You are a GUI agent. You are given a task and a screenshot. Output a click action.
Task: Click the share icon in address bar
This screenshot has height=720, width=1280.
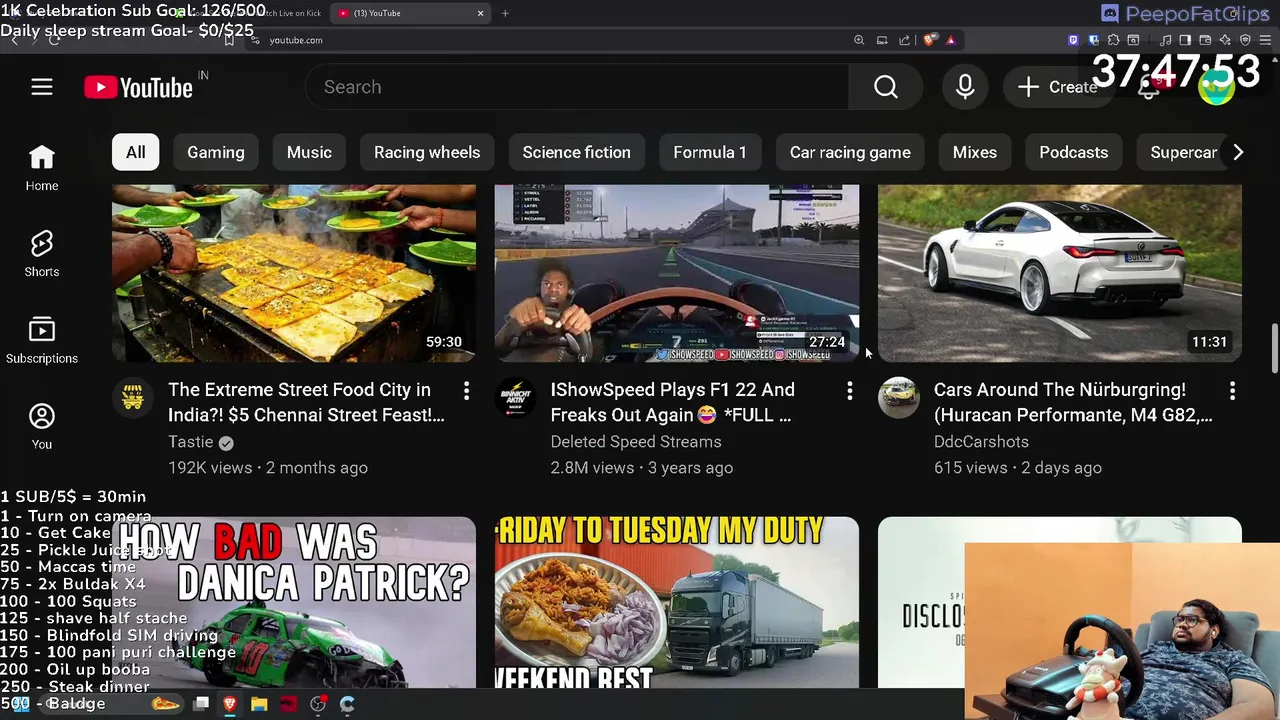coord(905,40)
